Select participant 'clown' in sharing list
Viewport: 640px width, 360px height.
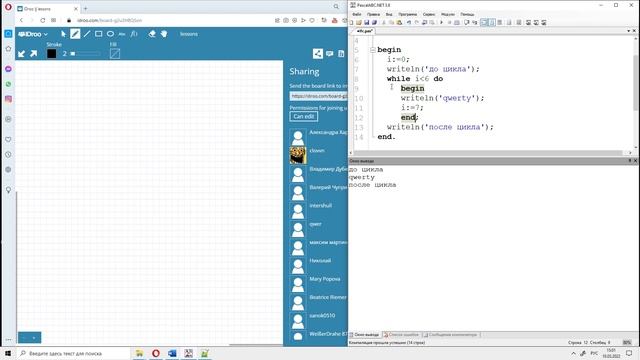click(x=318, y=151)
